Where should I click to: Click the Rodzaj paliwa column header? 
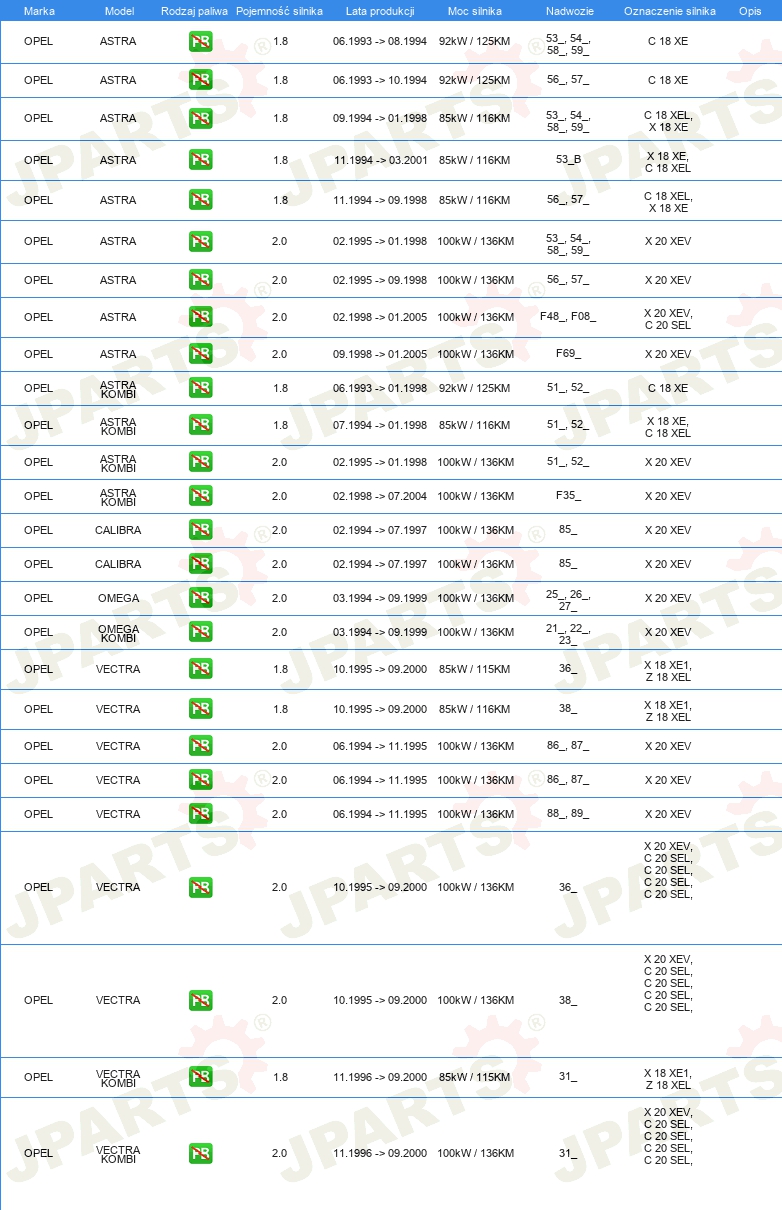194,10
